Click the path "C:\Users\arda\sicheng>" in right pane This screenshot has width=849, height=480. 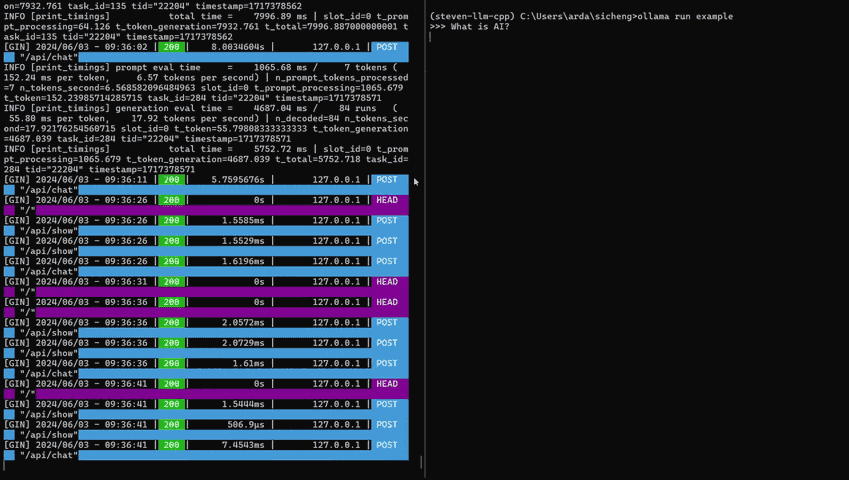click(578, 16)
